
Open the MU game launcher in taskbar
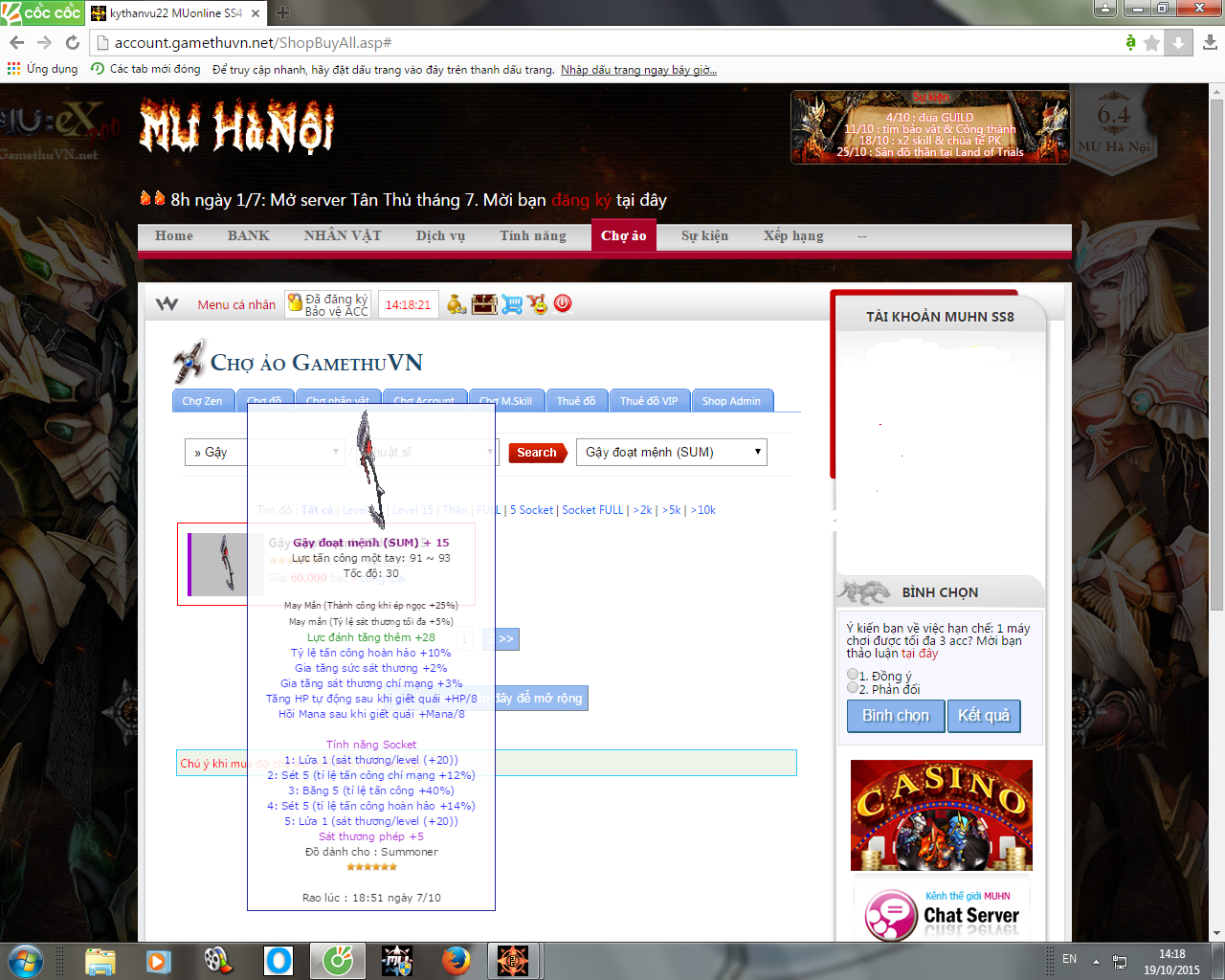click(397, 960)
